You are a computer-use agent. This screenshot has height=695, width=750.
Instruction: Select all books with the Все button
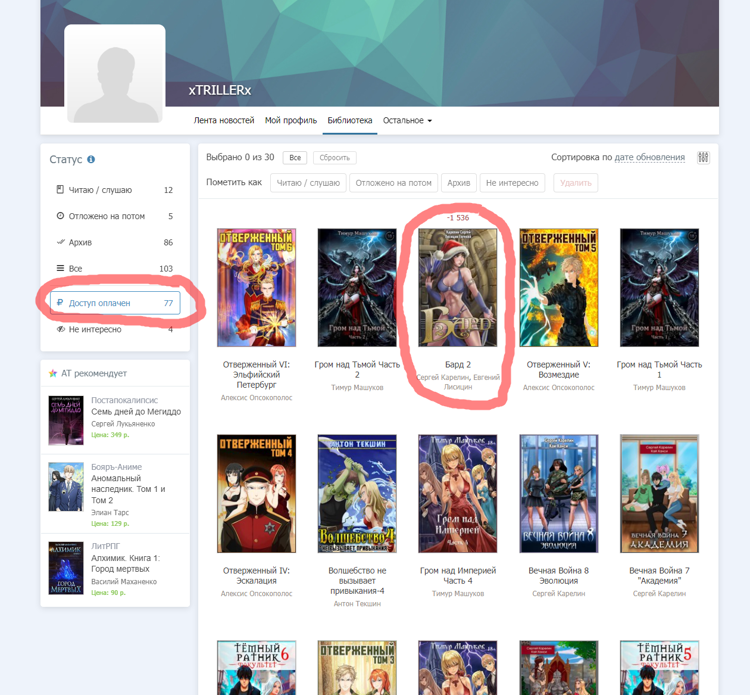coord(294,158)
